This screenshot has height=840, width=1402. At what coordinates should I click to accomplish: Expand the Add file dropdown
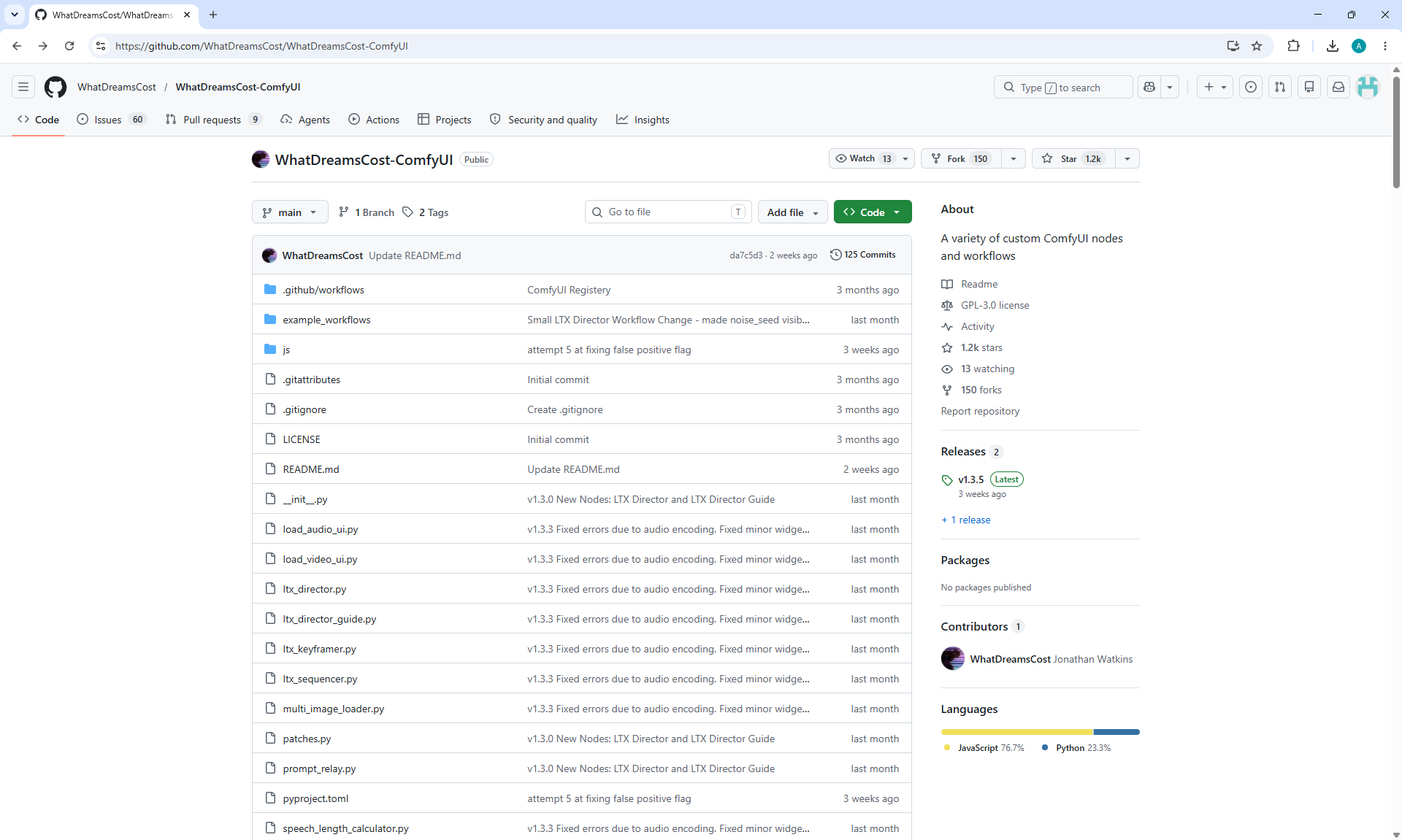pyautogui.click(x=793, y=212)
